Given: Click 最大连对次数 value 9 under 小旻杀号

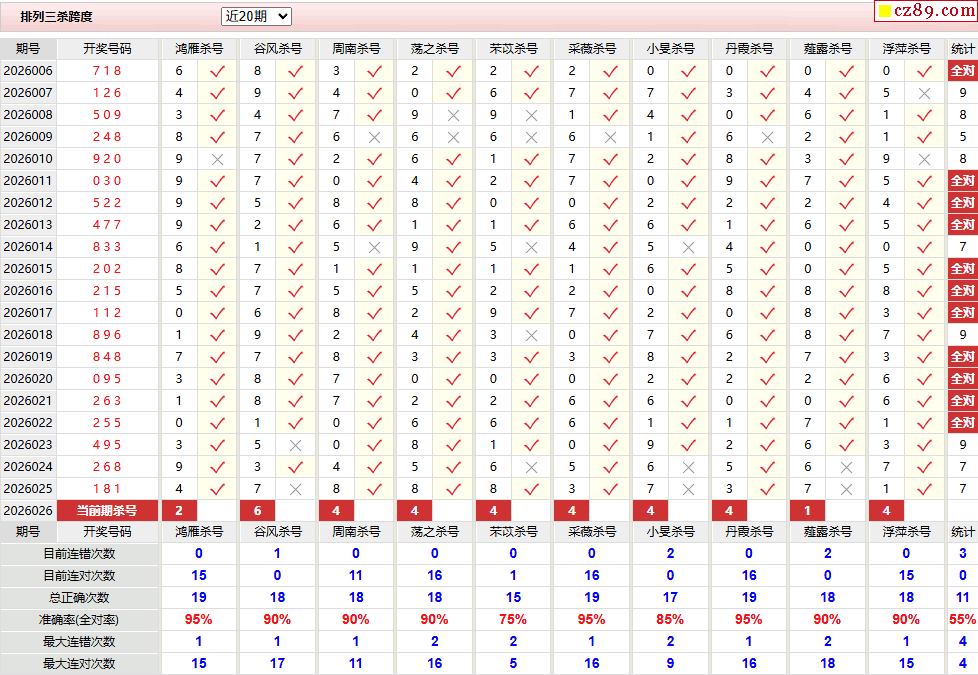Looking at the screenshot, I should tap(670, 664).
